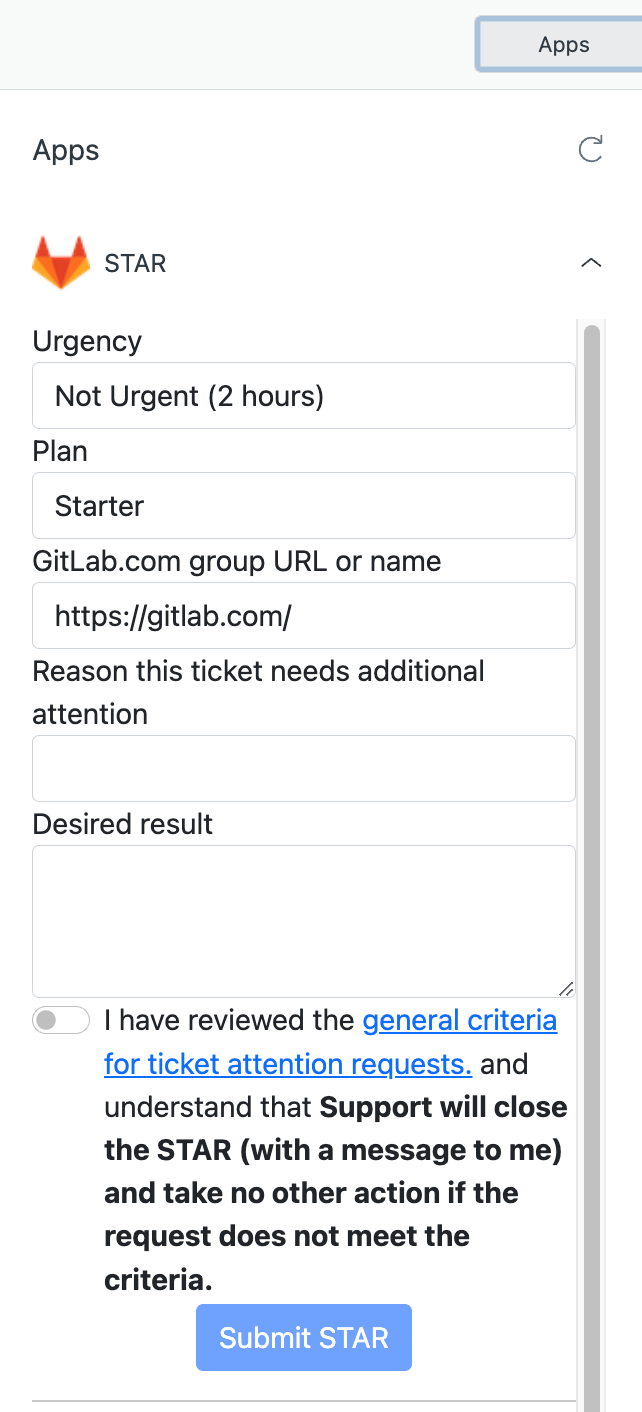This screenshot has width=642, height=1412.
Task: Switch to the Apps tab
Action: pos(563,44)
